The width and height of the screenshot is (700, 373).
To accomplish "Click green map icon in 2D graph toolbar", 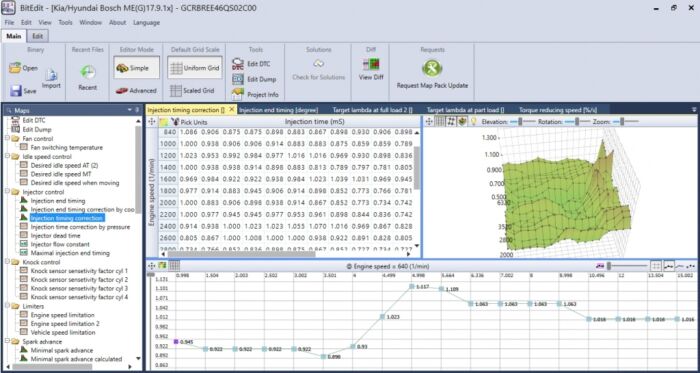I will point(162,265).
